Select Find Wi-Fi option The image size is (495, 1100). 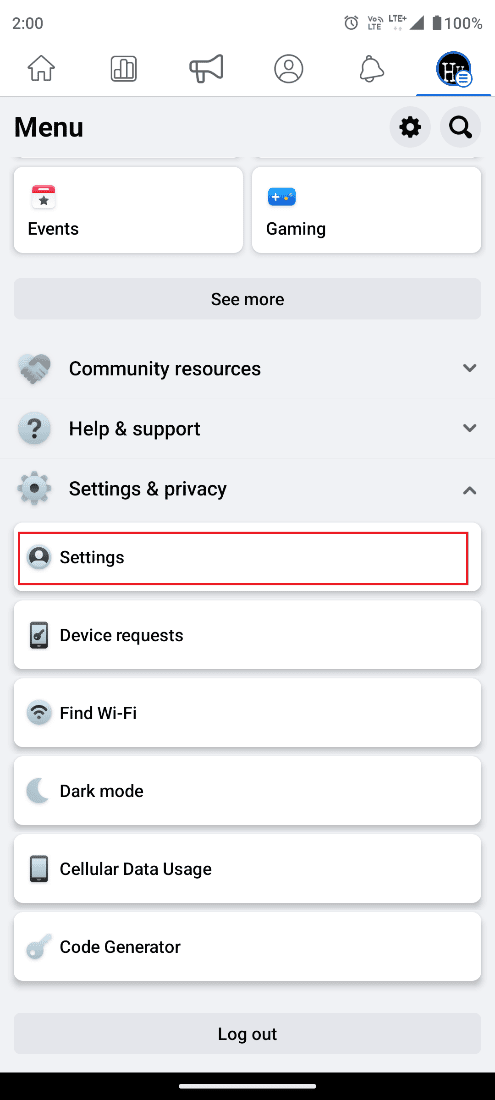248,713
